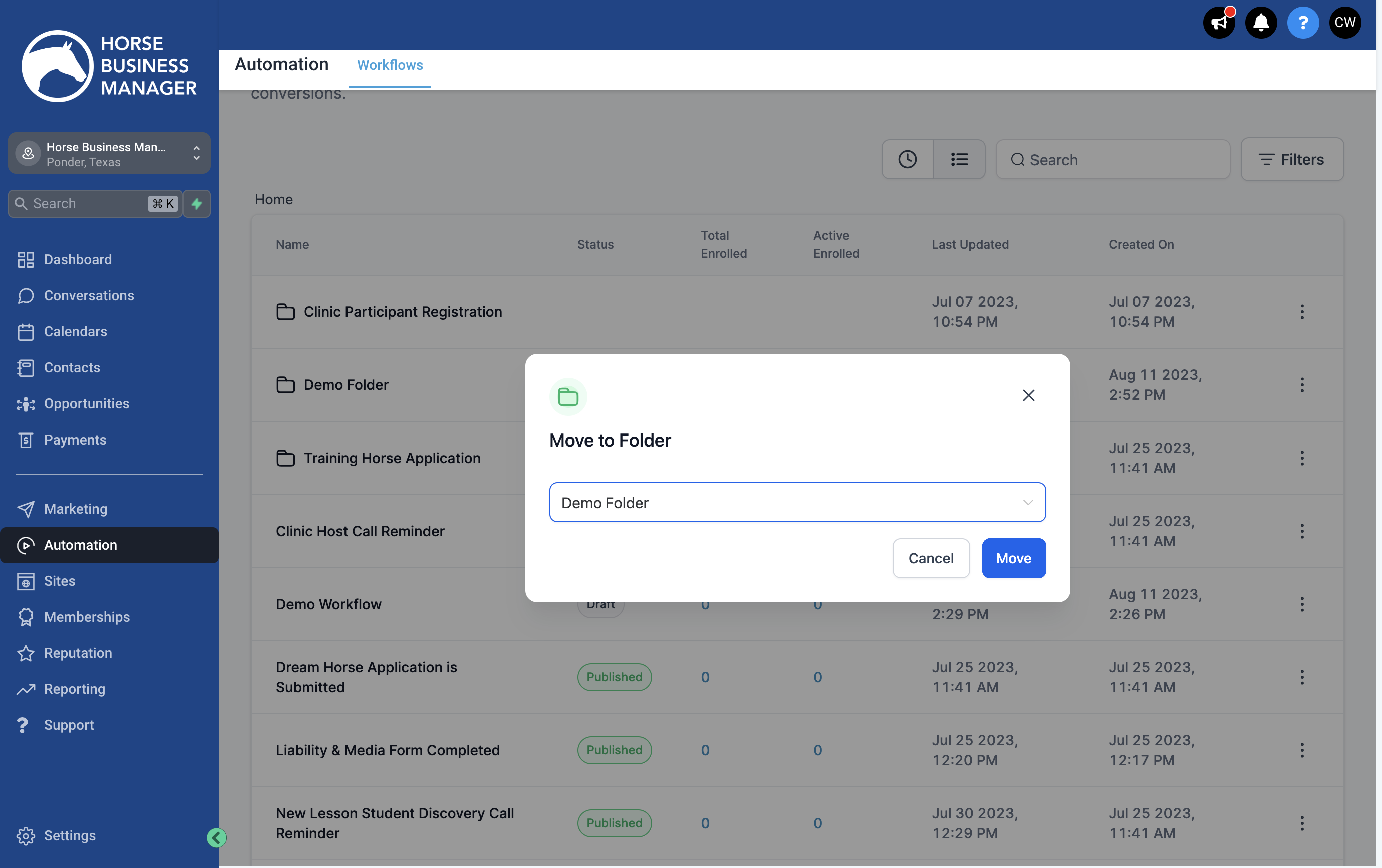The height and width of the screenshot is (868, 1382).
Task: Open three-dot menu for Liability & Media Form Completed
Action: click(x=1302, y=750)
